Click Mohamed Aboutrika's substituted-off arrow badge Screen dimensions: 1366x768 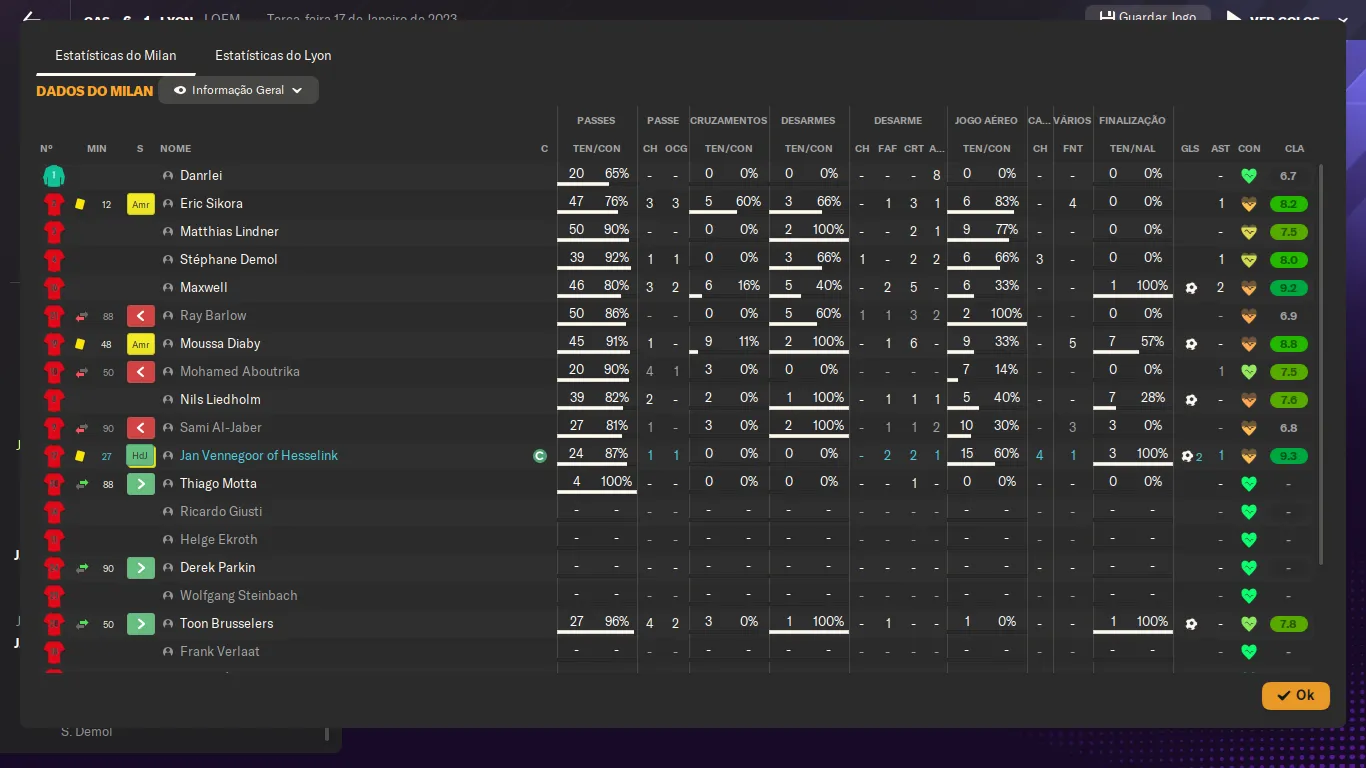(x=141, y=372)
